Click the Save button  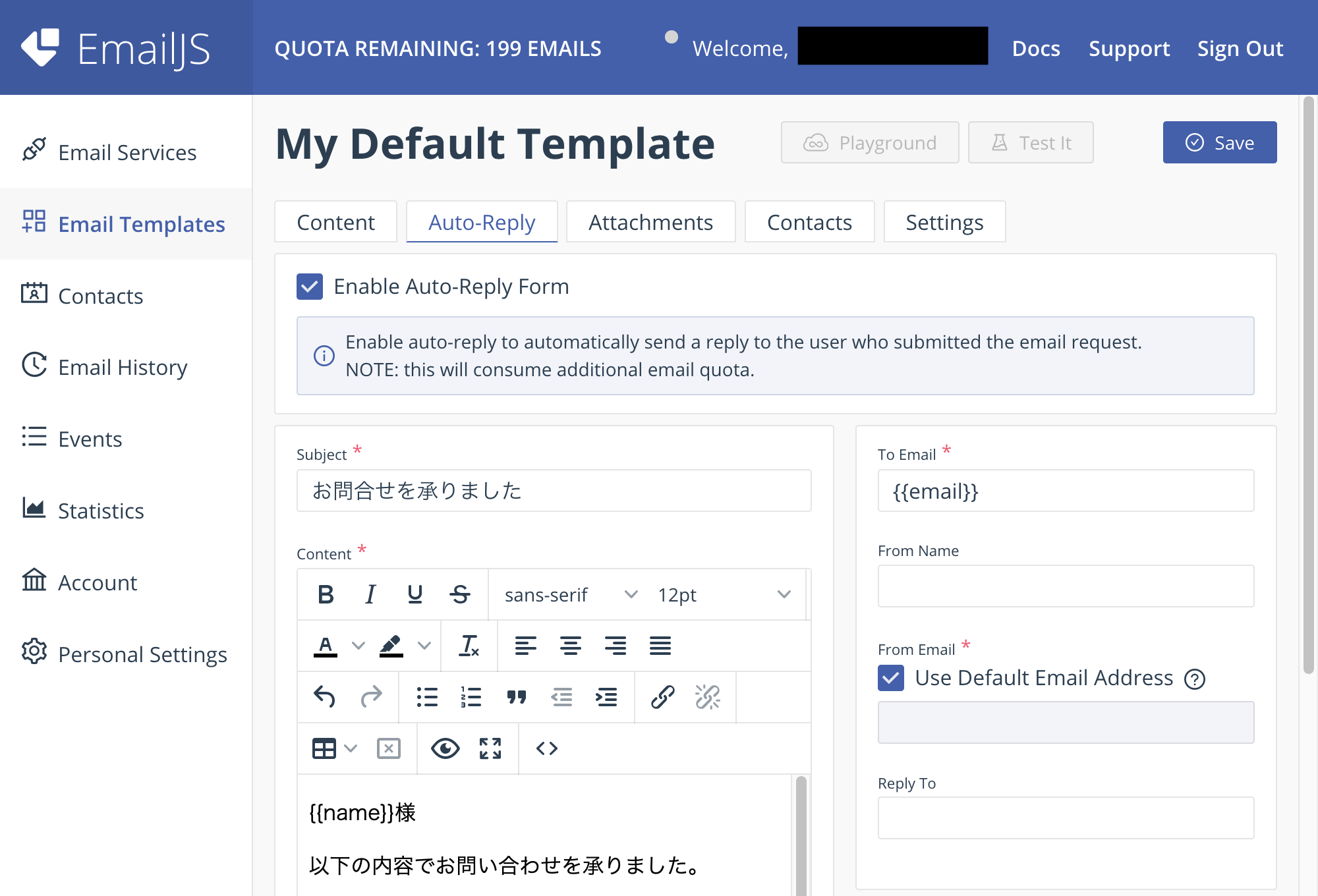(x=1219, y=142)
